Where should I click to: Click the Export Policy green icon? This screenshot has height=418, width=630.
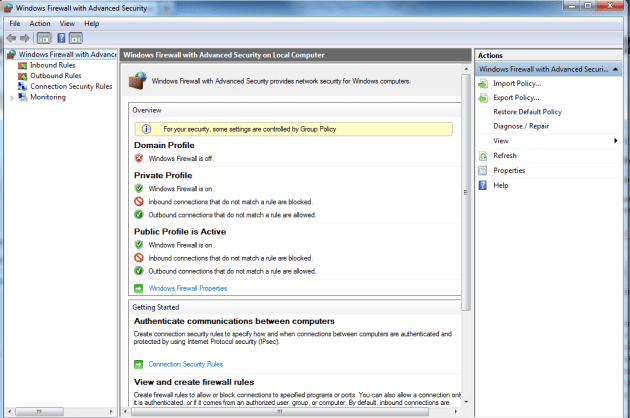483,98
